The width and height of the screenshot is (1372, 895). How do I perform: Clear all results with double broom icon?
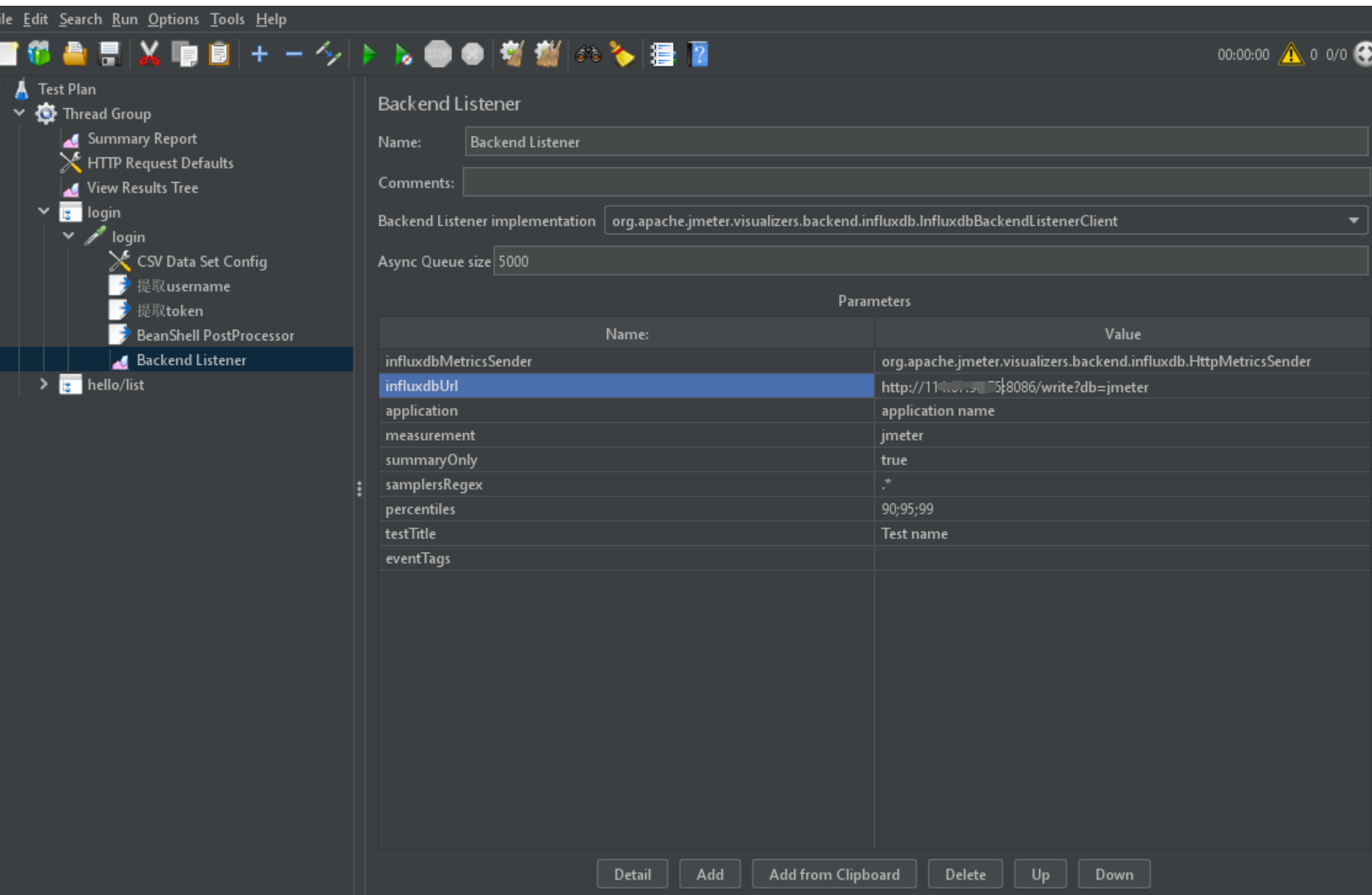pos(547,54)
